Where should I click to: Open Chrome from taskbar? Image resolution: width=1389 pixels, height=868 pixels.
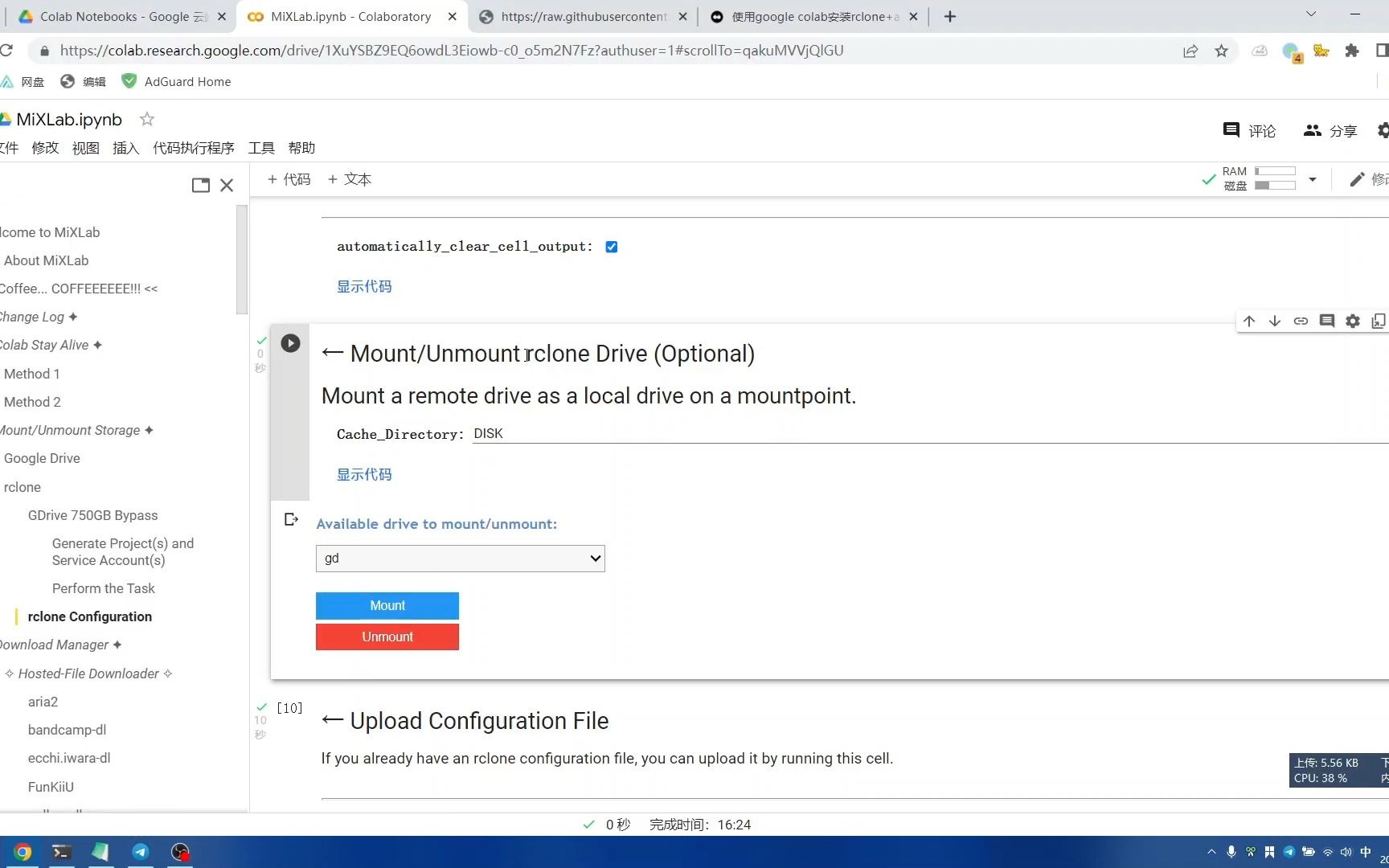(x=23, y=852)
